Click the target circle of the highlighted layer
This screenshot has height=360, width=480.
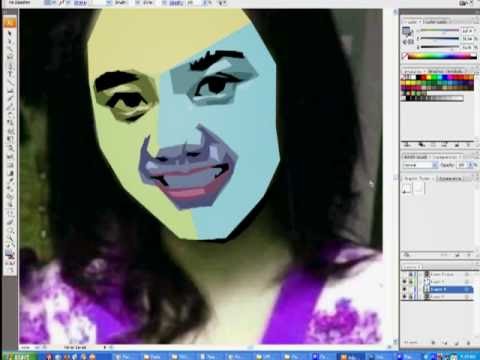tap(467, 290)
